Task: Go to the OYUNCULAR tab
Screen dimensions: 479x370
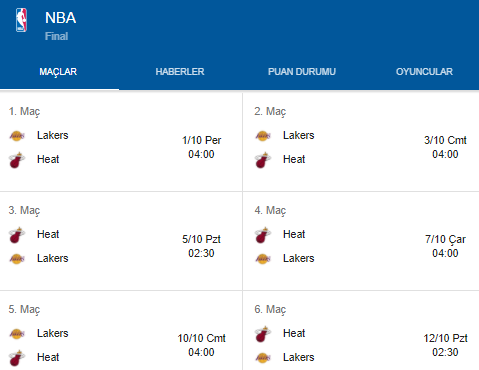Action: (424, 72)
